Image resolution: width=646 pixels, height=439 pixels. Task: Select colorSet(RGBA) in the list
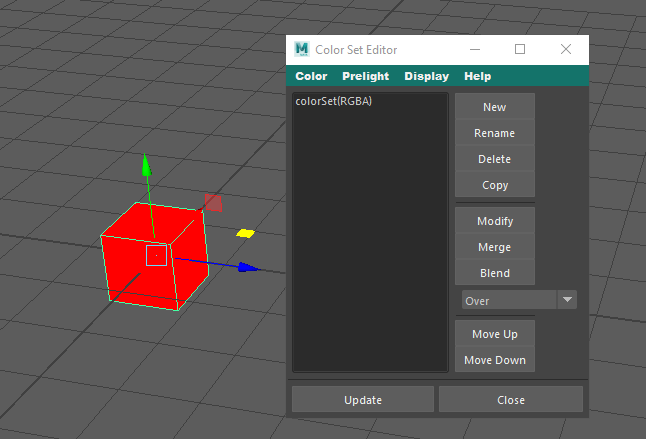click(x=334, y=101)
